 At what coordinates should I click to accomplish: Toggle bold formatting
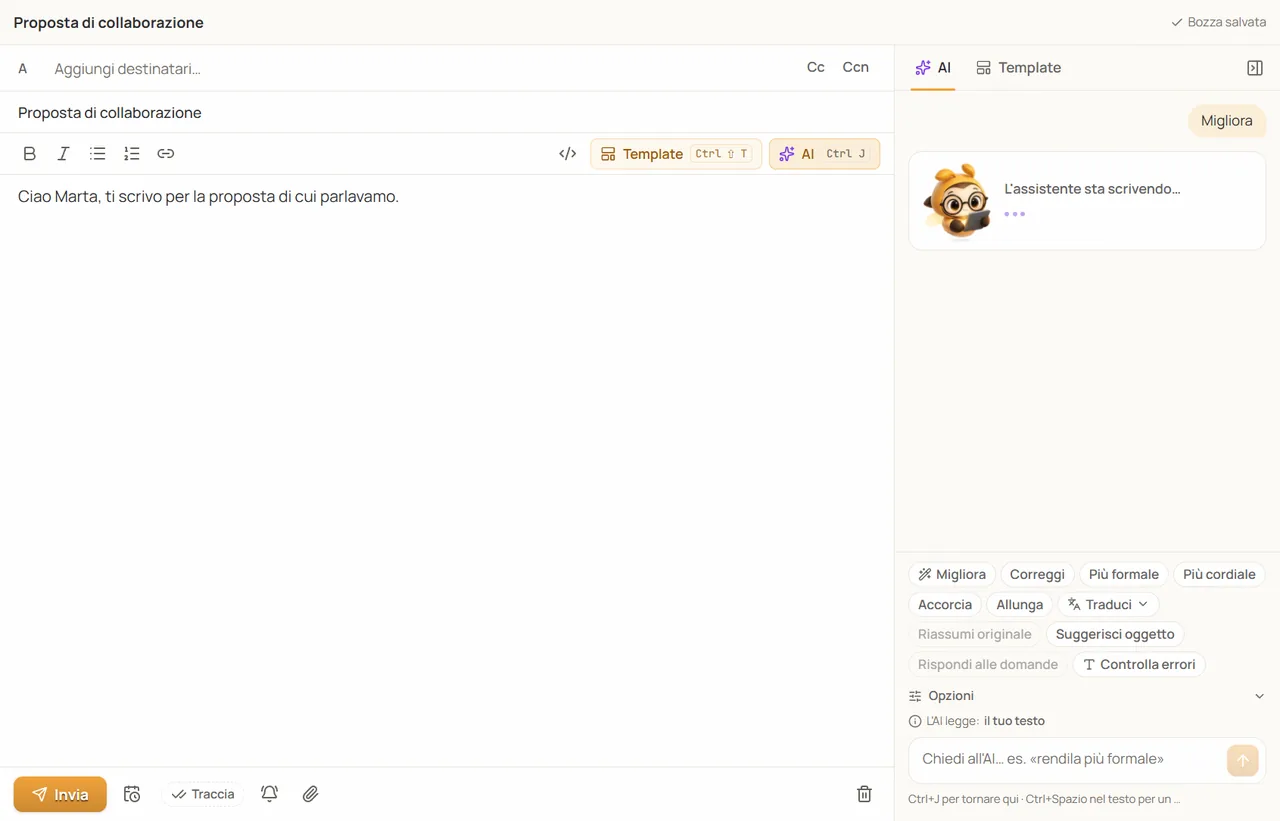(x=30, y=154)
